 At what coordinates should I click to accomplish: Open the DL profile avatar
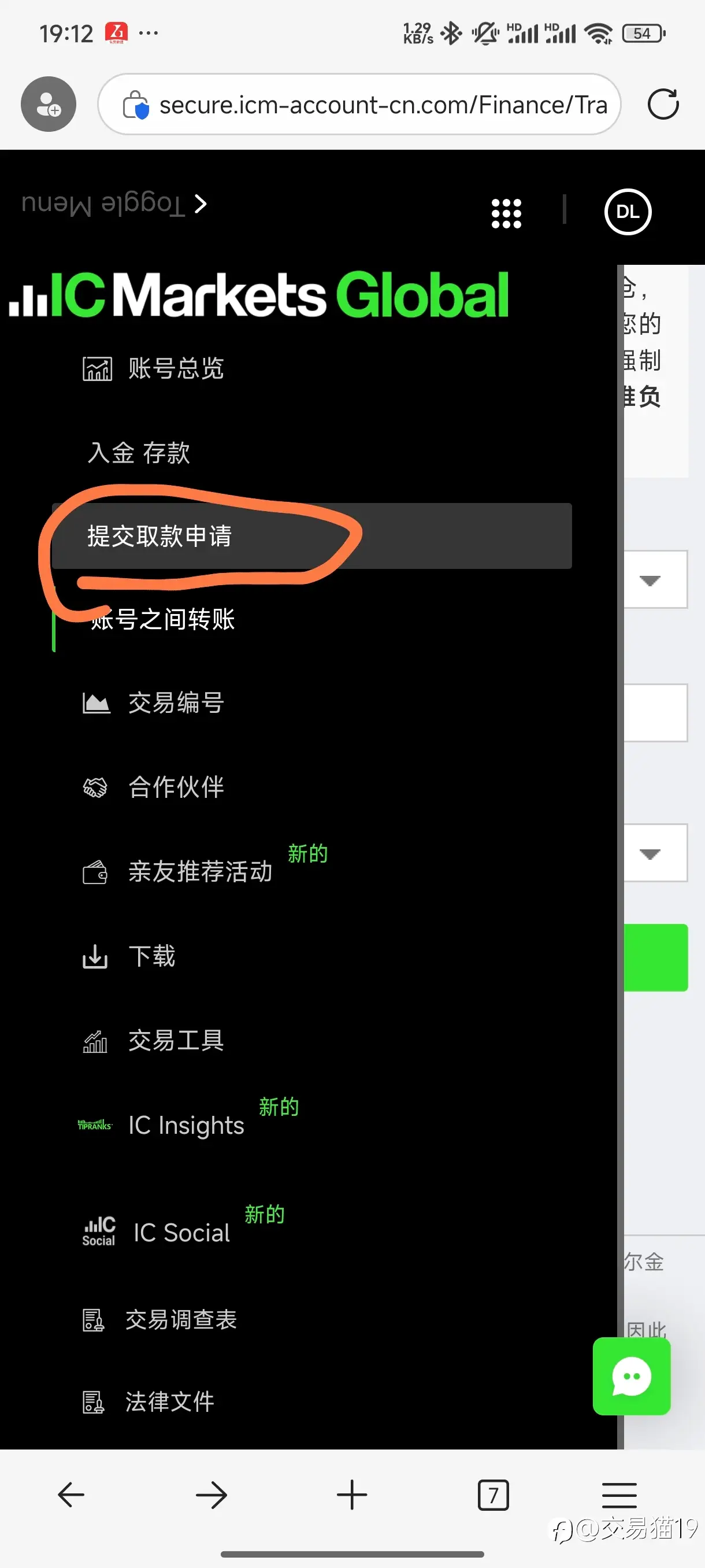click(628, 212)
